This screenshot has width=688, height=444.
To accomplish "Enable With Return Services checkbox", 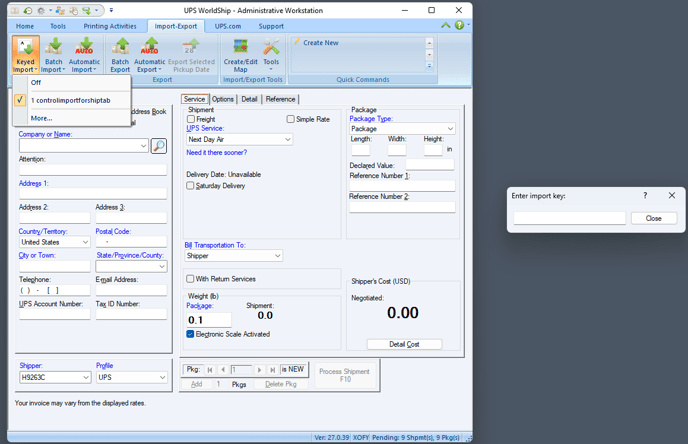I will tap(190, 279).
